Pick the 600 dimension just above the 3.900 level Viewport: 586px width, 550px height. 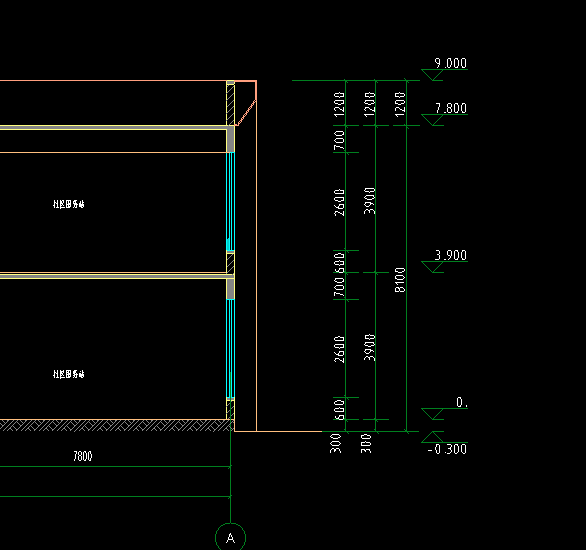339,262
